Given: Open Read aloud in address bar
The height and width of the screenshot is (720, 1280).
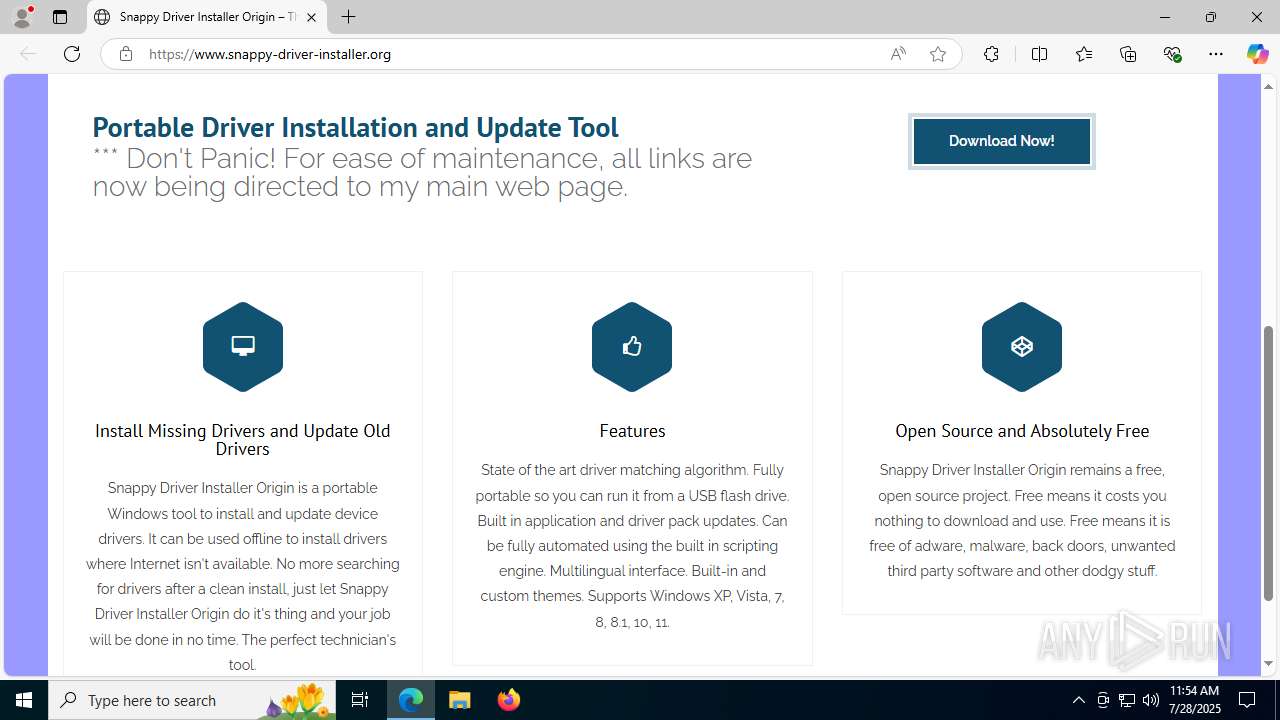Looking at the screenshot, I should point(898,54).
